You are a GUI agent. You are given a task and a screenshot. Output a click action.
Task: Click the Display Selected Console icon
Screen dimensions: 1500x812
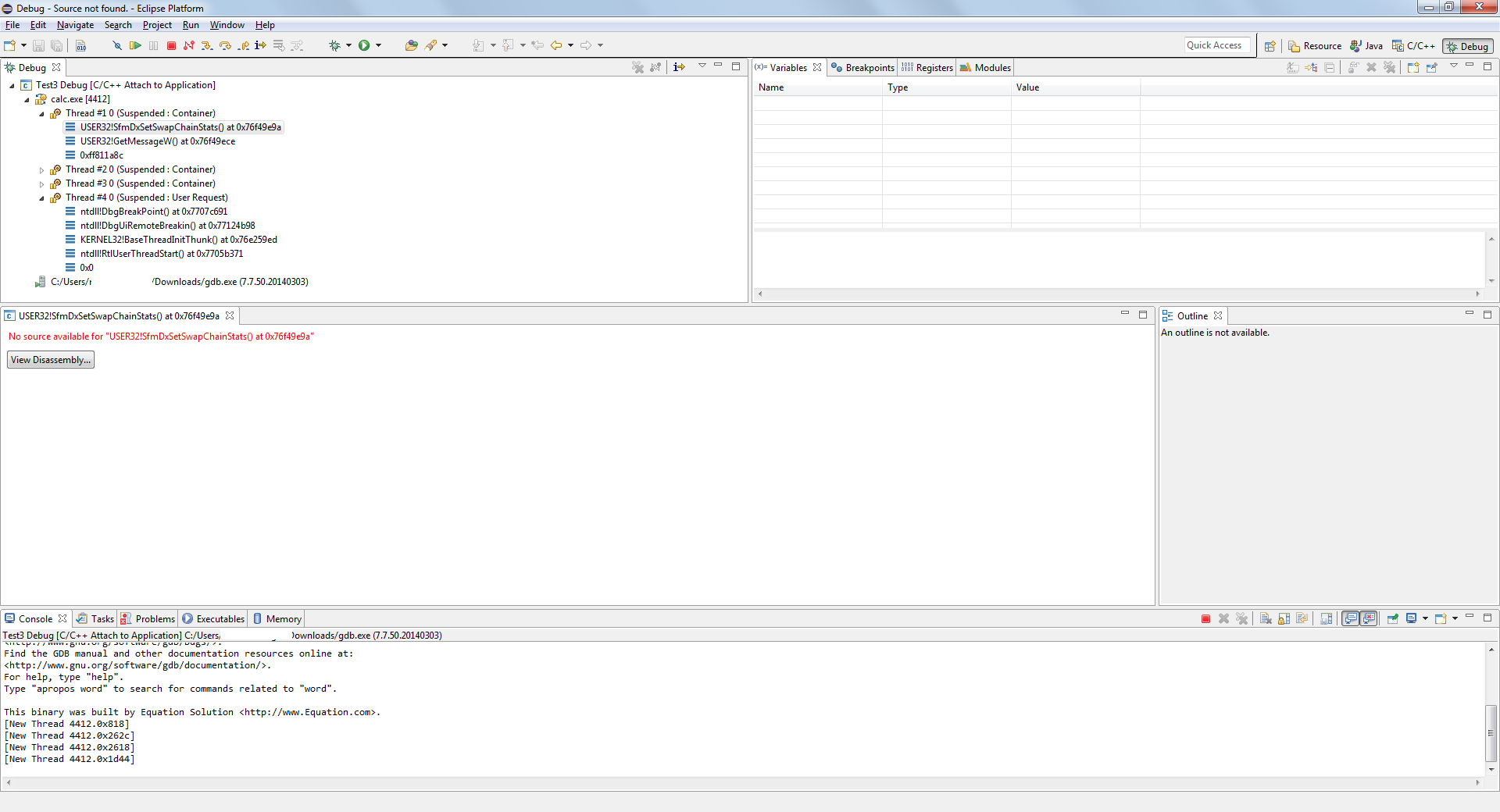(1412, 619)
